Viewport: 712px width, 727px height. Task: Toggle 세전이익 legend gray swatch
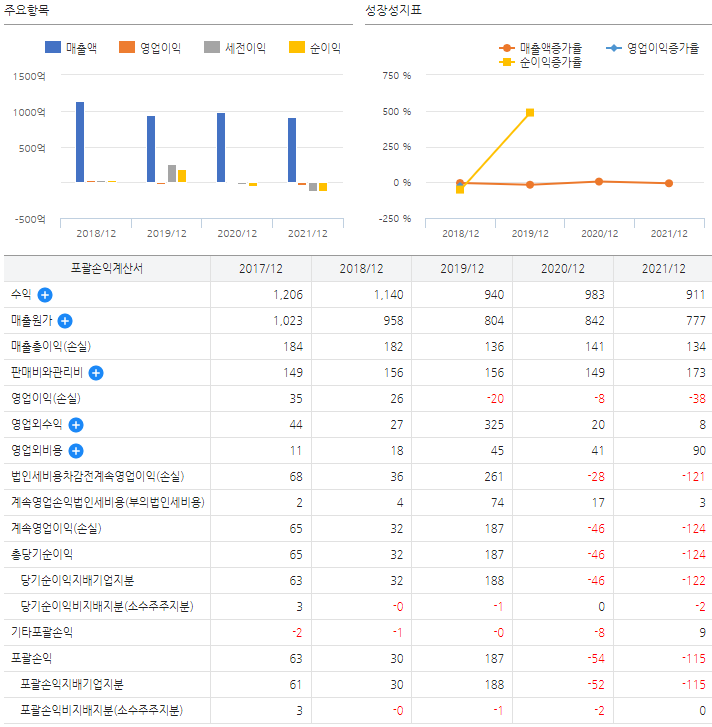(212, 47)
